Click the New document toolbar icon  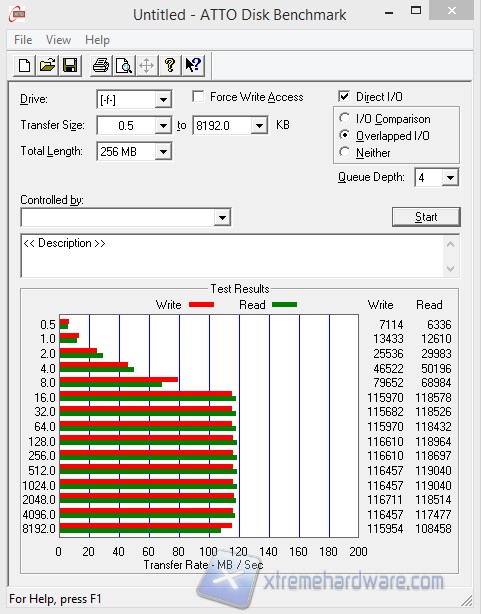click(24, 65)
